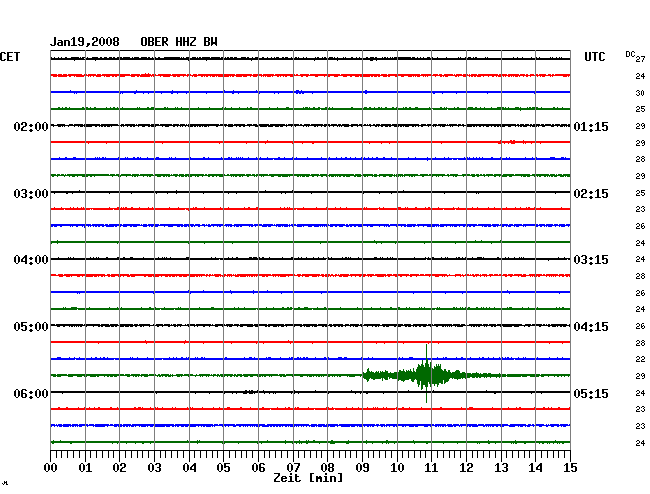Click minute label "14" on time axis

pyautogui.click(x=535, y=468)
